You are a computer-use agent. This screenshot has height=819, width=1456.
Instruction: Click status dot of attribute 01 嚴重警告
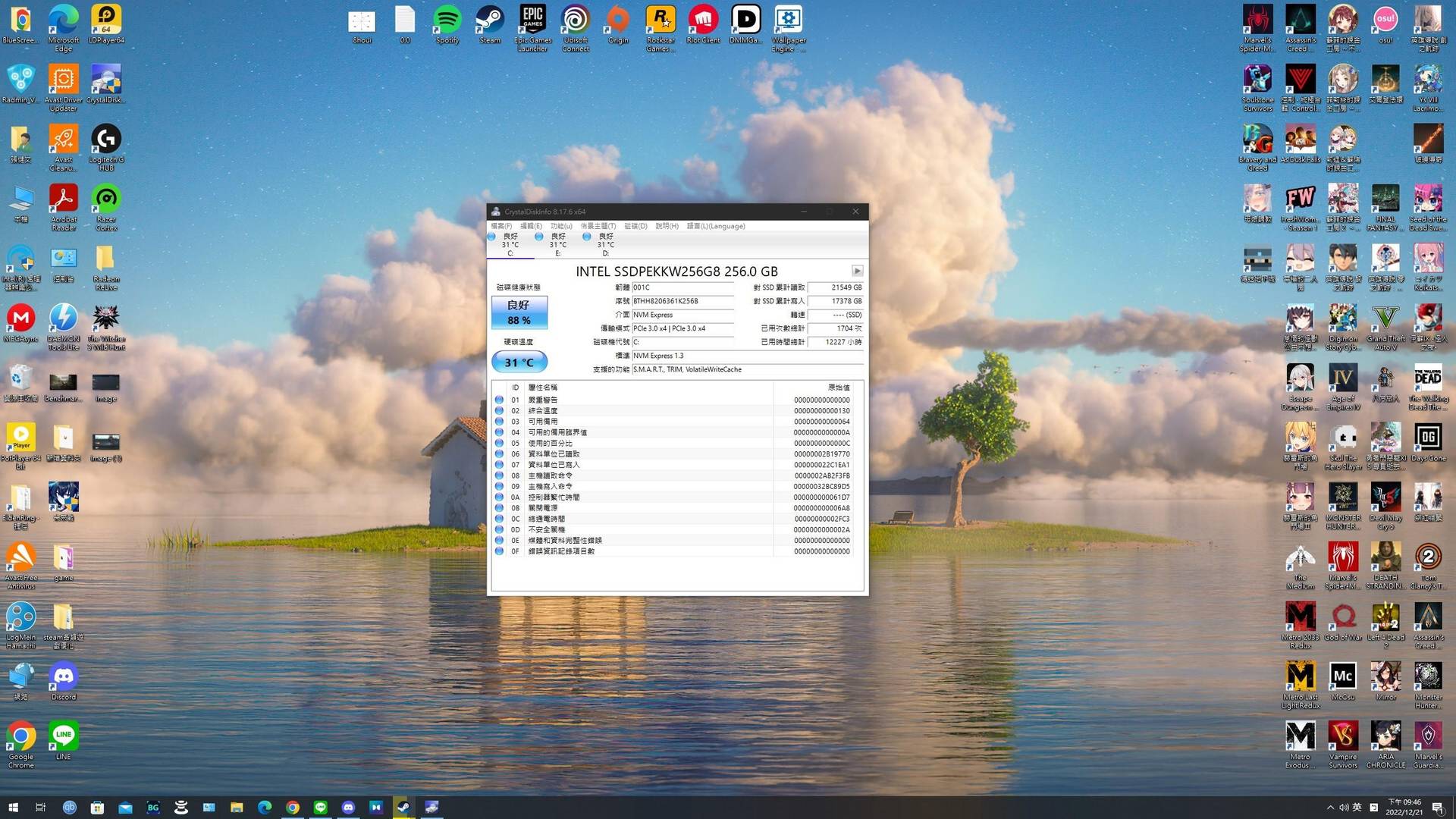pyautogui.click(x=499, y=400)
